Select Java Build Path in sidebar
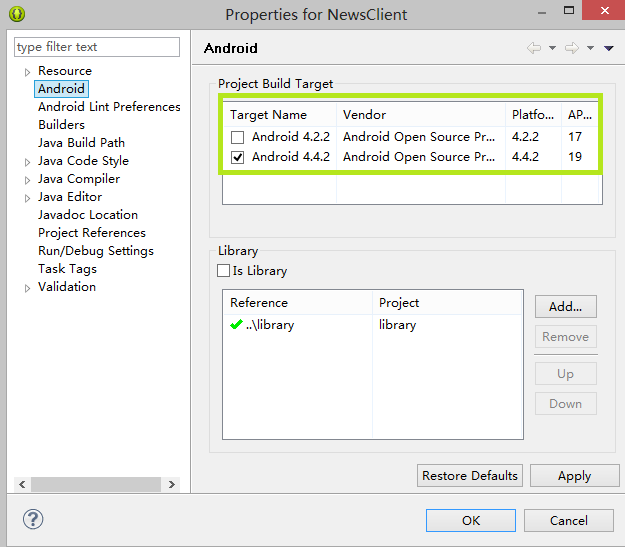 coord(81,143)
